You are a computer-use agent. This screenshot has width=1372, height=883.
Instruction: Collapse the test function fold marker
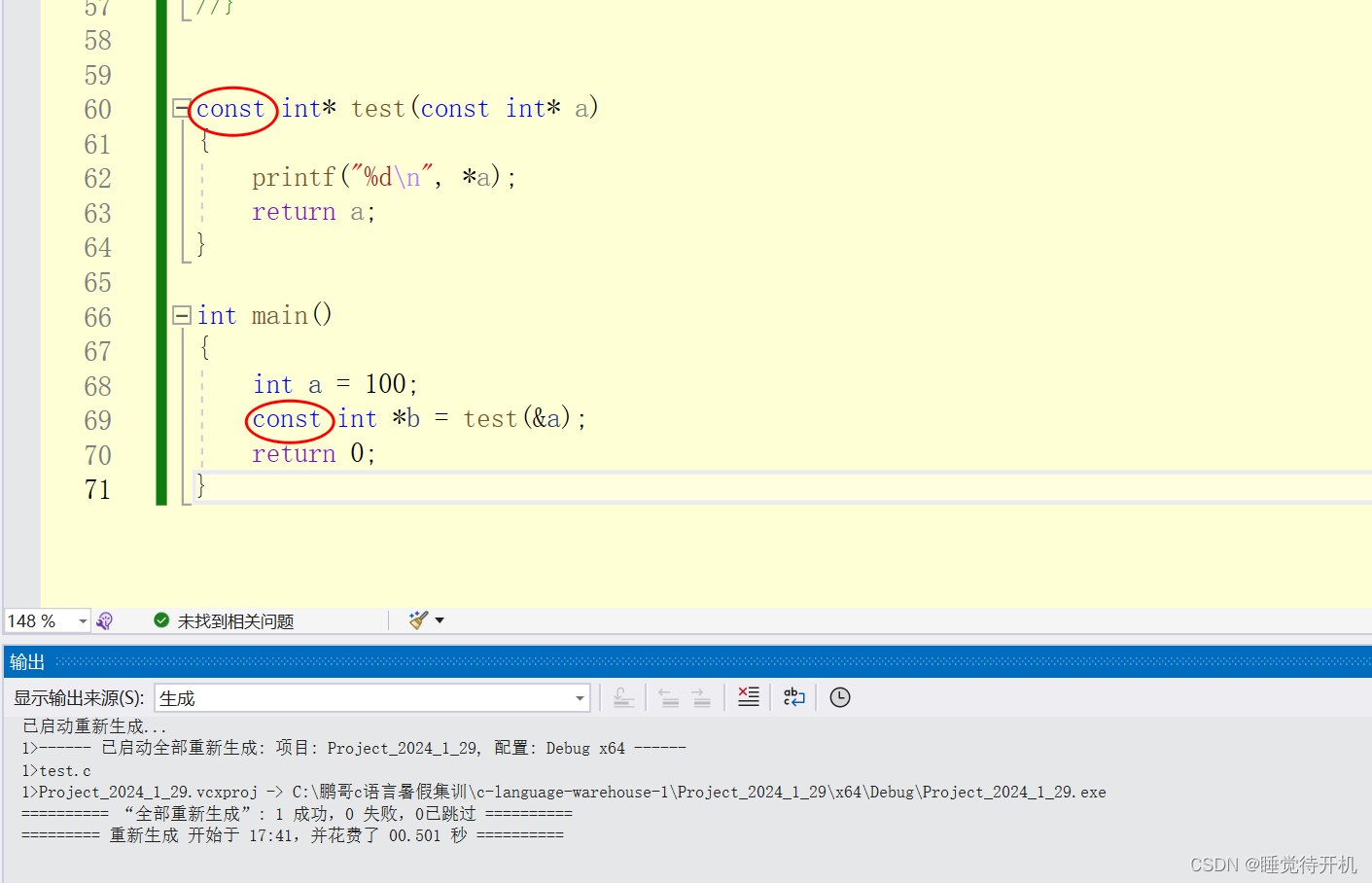pyautogui.click(x=181, y=108)
